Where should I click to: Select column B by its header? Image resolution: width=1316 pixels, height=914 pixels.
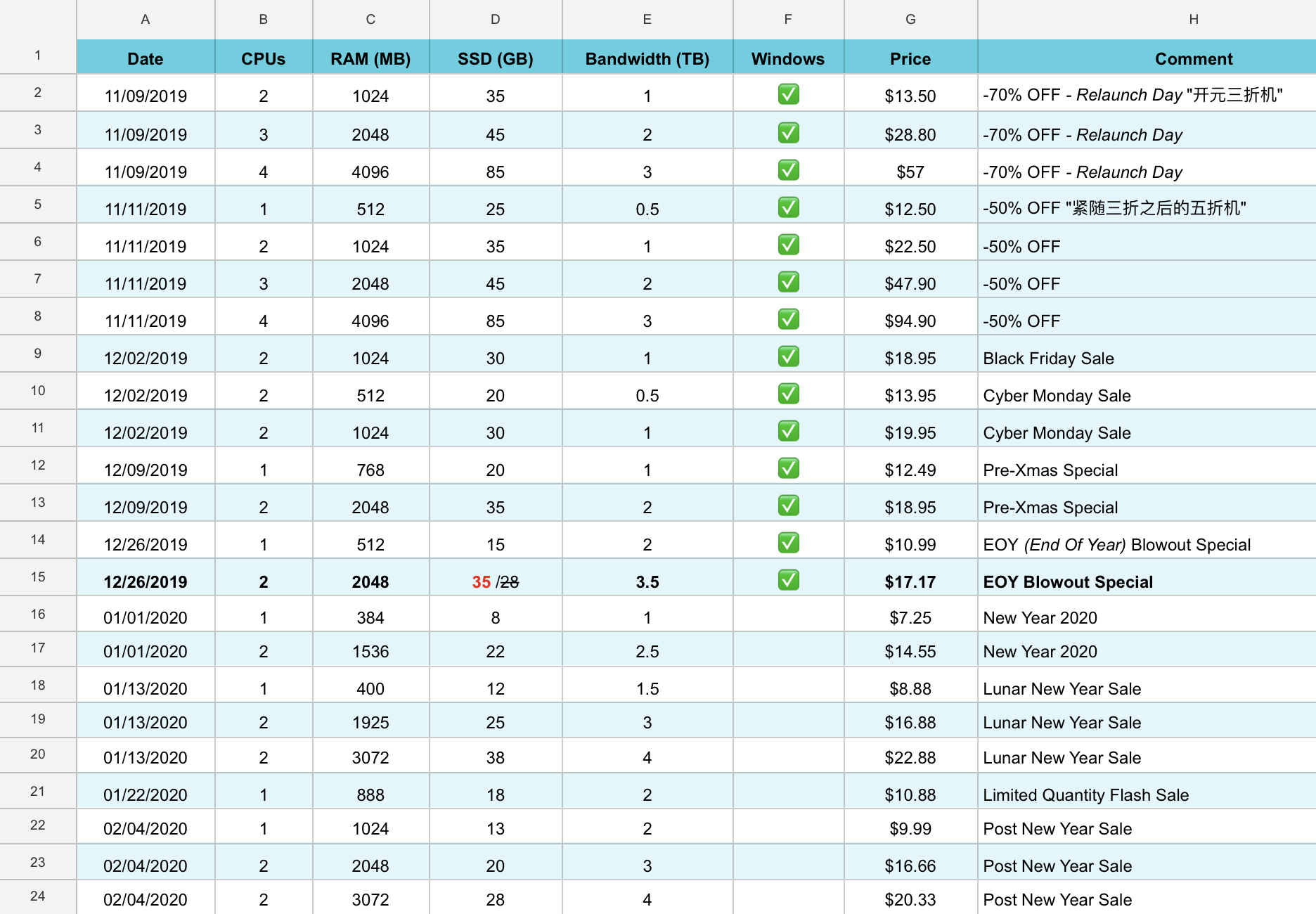264,20
